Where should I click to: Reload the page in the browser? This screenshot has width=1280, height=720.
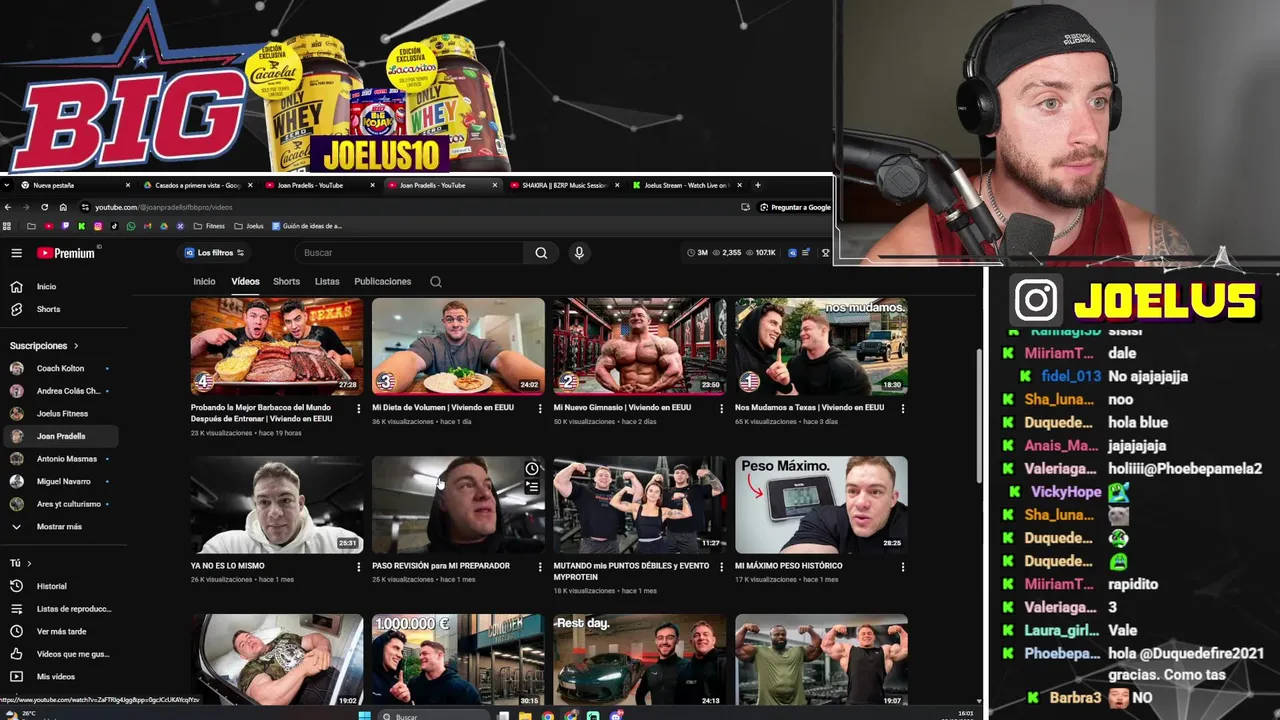tap(44, 207)
